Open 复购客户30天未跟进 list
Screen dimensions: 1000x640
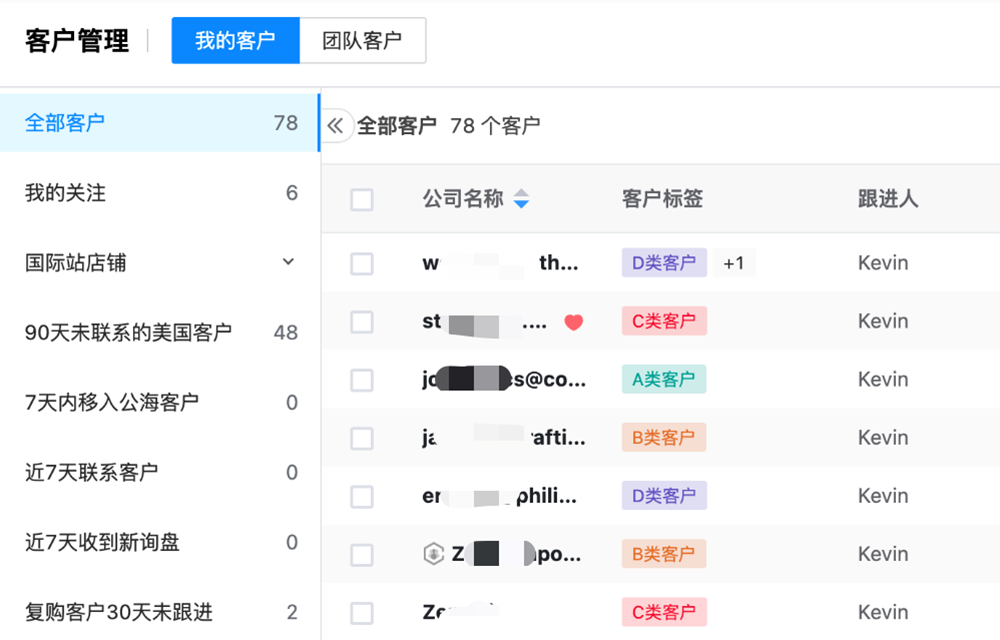[x=119, y=612]
